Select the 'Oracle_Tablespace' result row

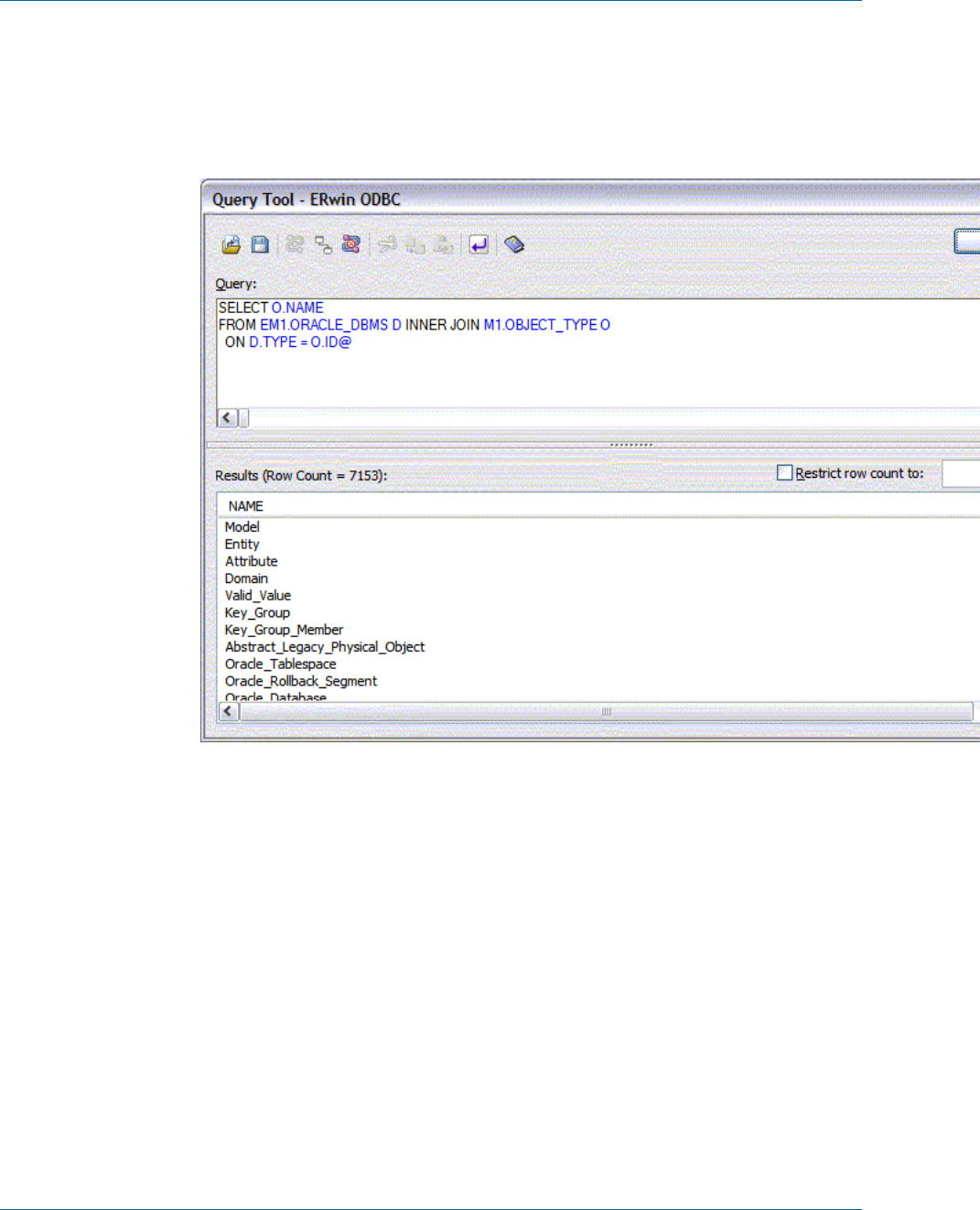[x=281, y=664]
